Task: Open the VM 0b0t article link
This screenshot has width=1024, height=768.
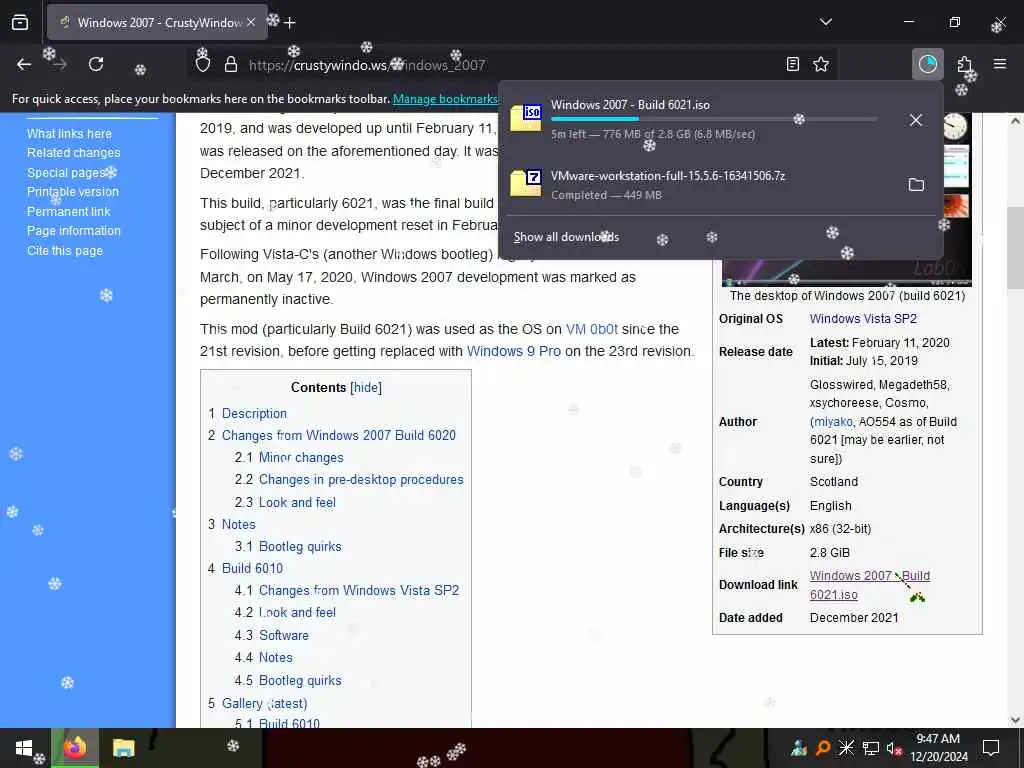Action: point(592,329)
